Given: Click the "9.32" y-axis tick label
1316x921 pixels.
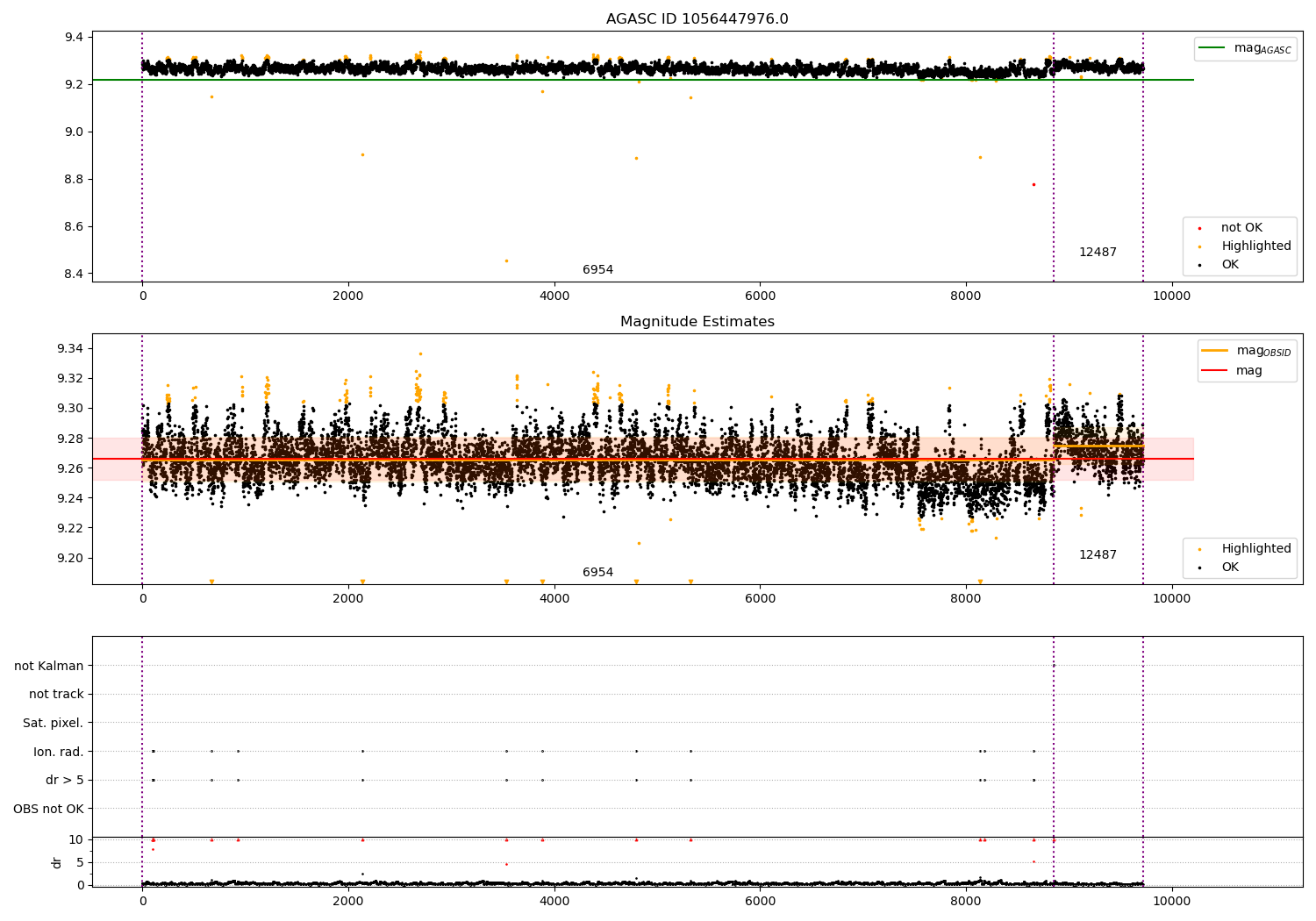Looking at the screenshot, I should pyautogui.click(x=70, y=379).
